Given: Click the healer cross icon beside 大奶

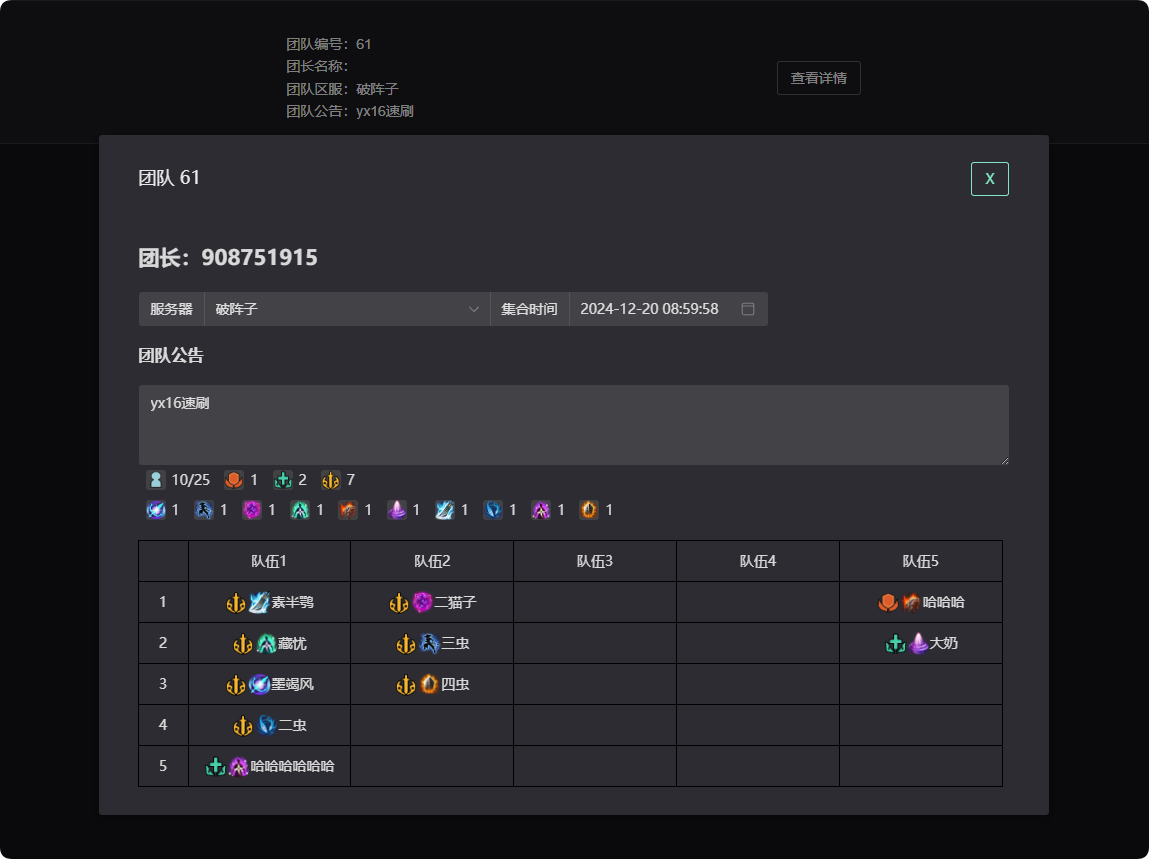Looking at the screenshot, I should [895, 644].
